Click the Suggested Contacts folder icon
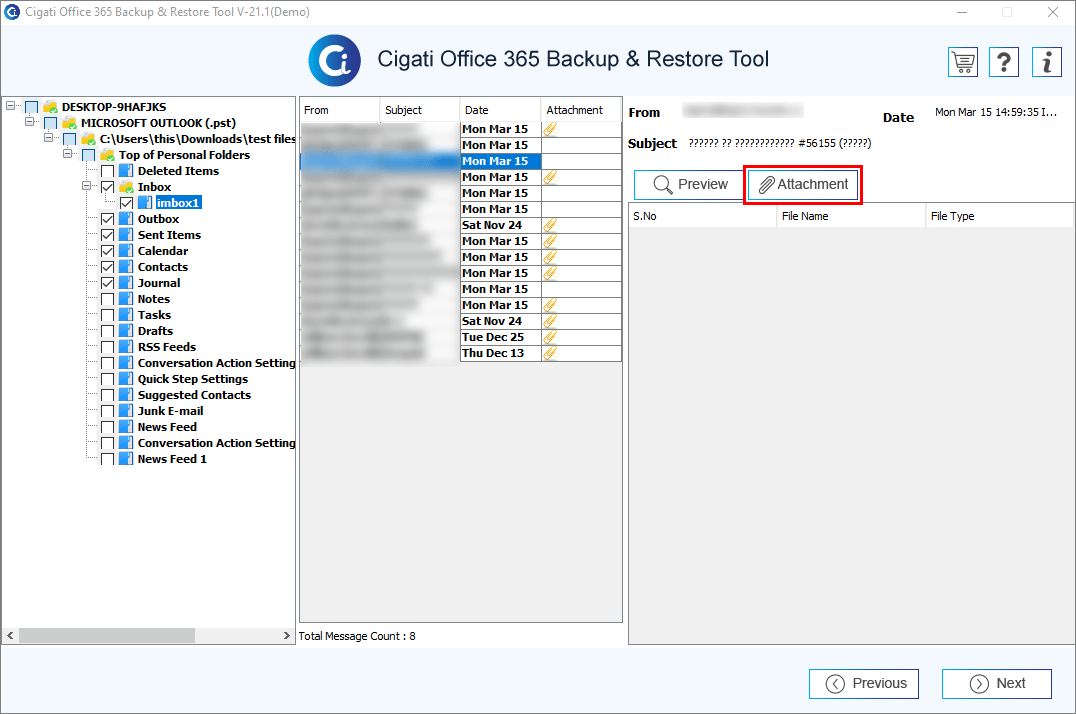The width and height of the screenshot is (1076, 714). (126, 395)
